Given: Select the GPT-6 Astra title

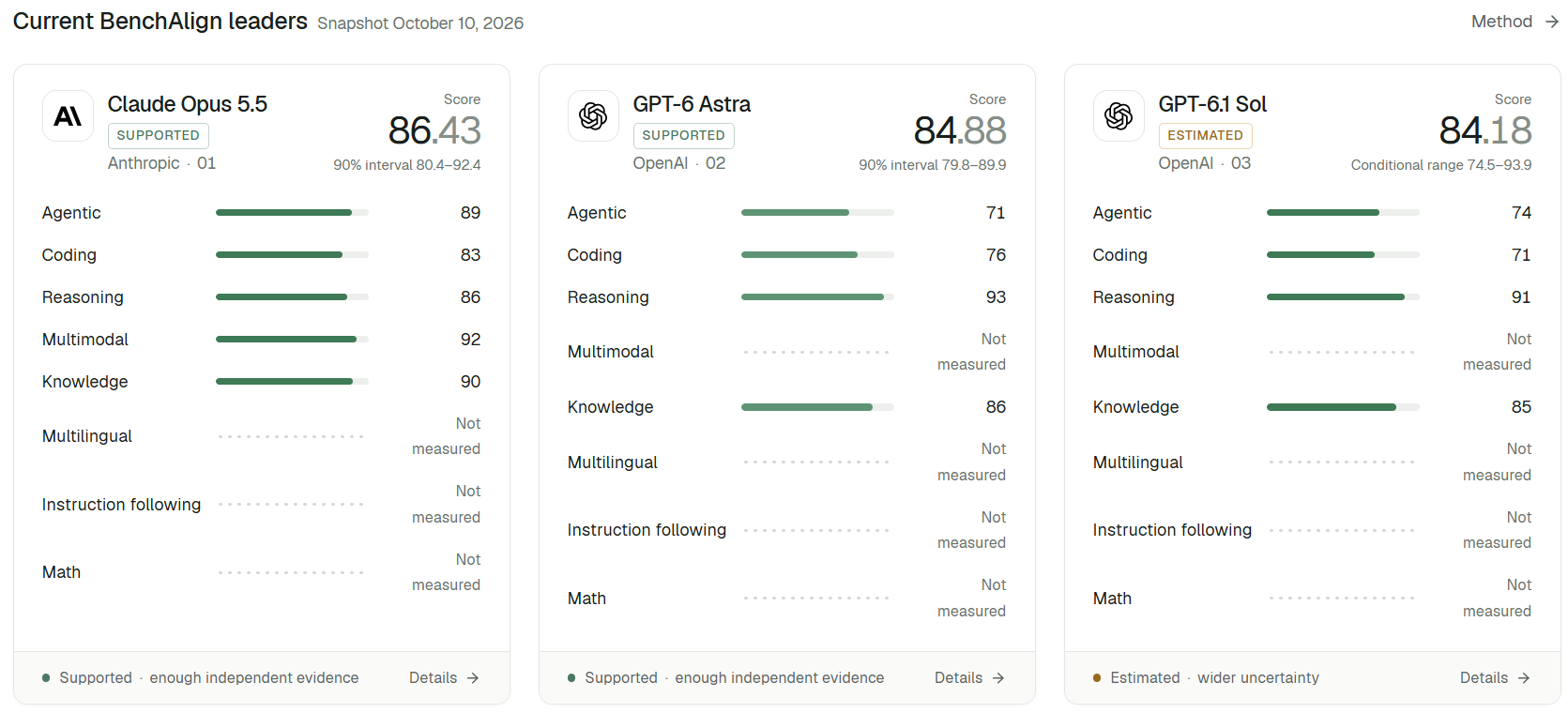Looking at the screenshot, I should 692,104.
